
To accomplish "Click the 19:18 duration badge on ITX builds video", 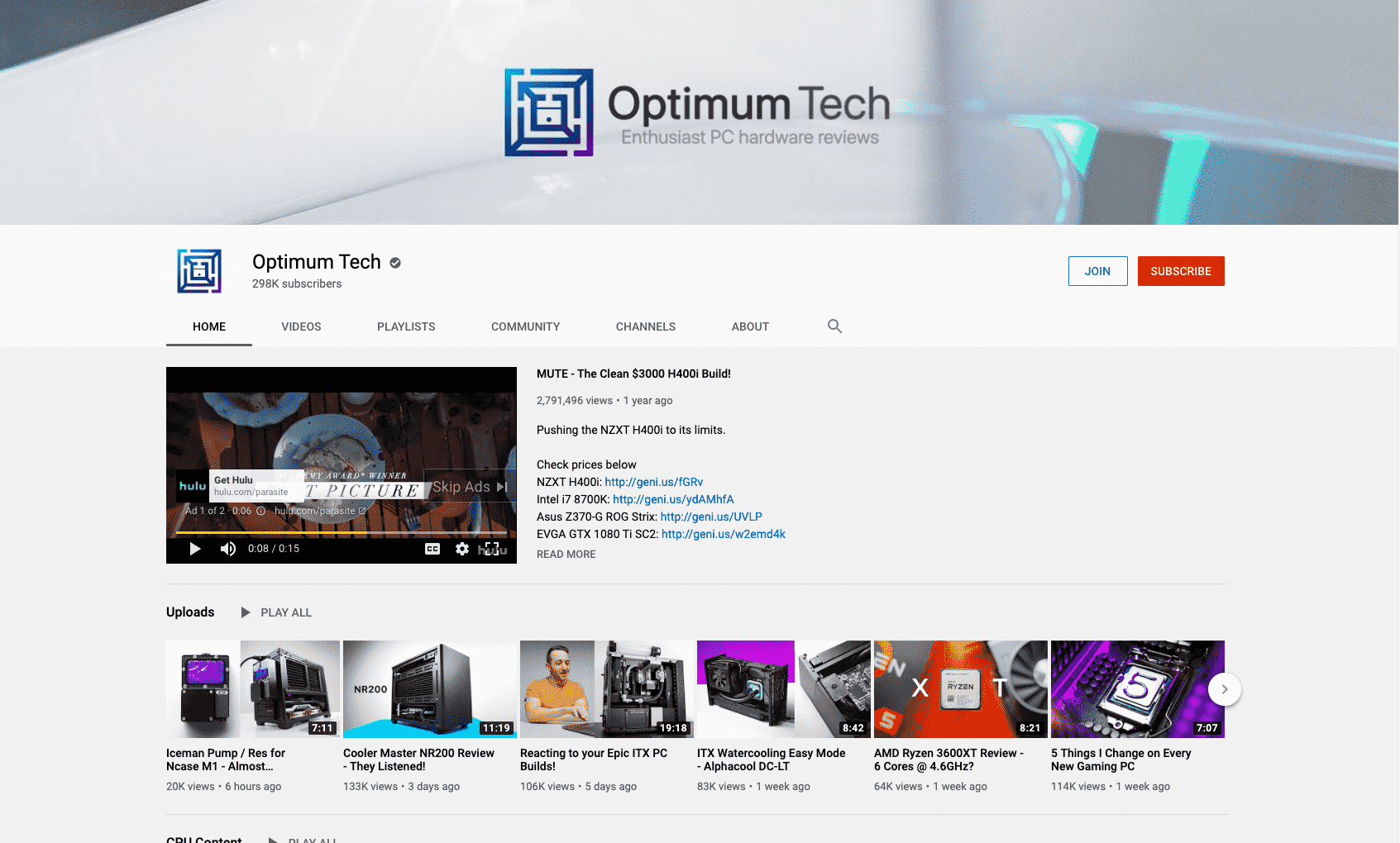I will tap(673, 728).
